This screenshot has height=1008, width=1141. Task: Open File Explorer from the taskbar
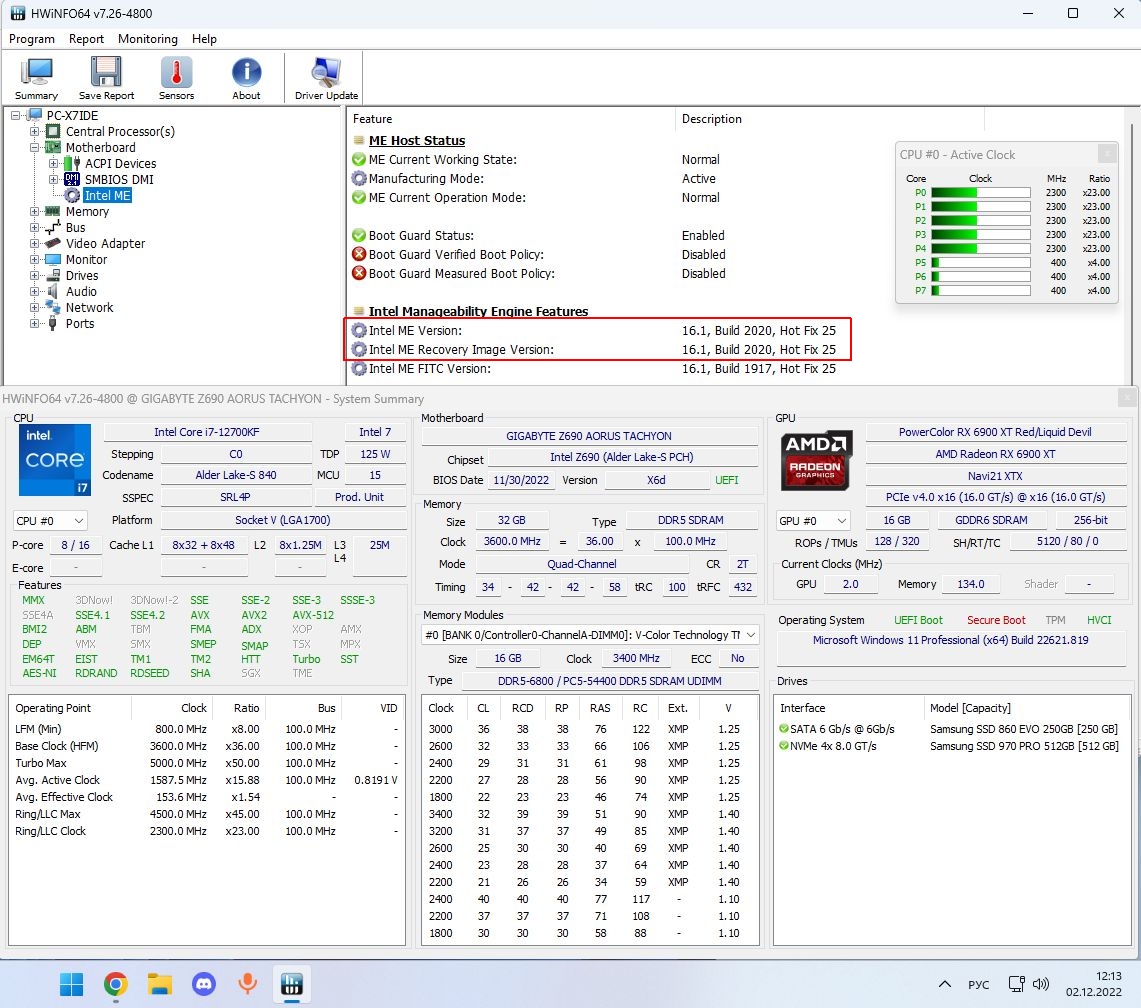(x=159, y=984)
